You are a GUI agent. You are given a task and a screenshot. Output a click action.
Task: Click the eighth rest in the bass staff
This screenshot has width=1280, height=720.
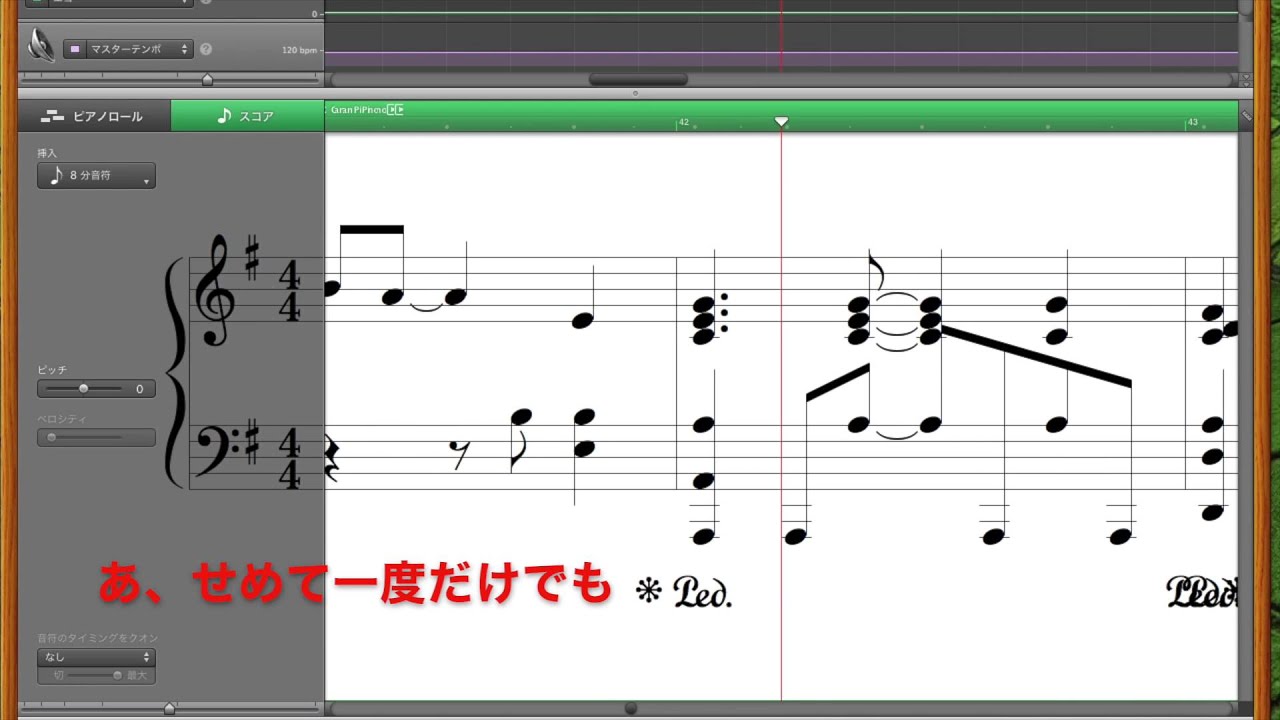point(459,454)
